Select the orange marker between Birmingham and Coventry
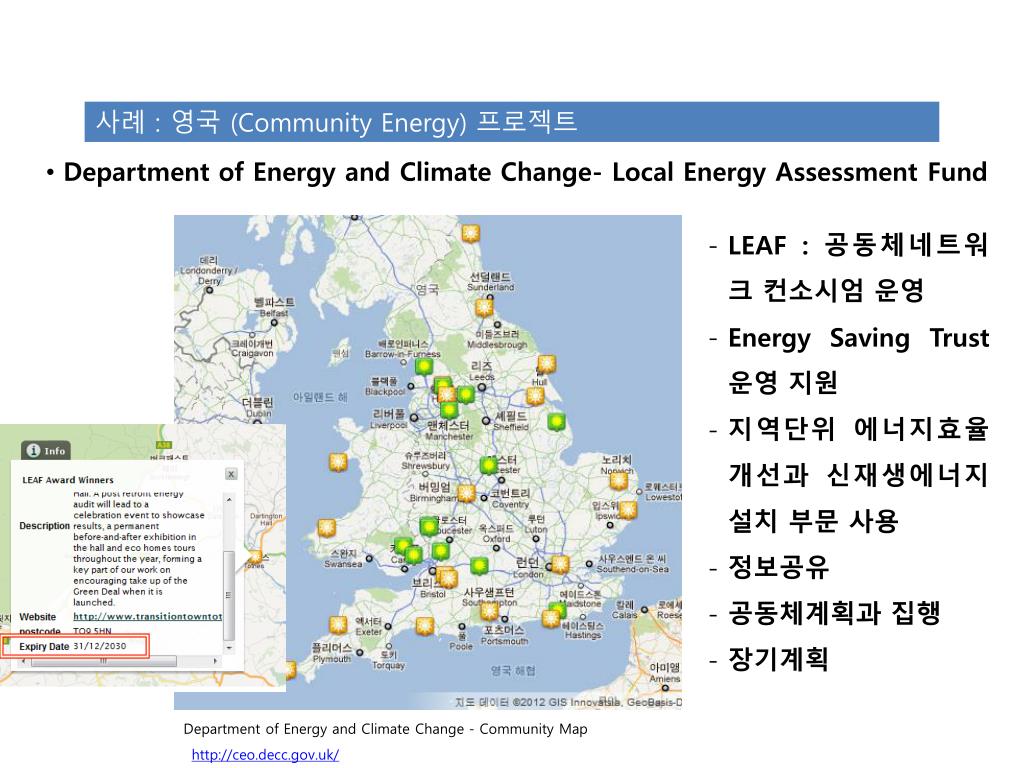The height and width of the screenshot is (768, 1024). tap(466, 494)
